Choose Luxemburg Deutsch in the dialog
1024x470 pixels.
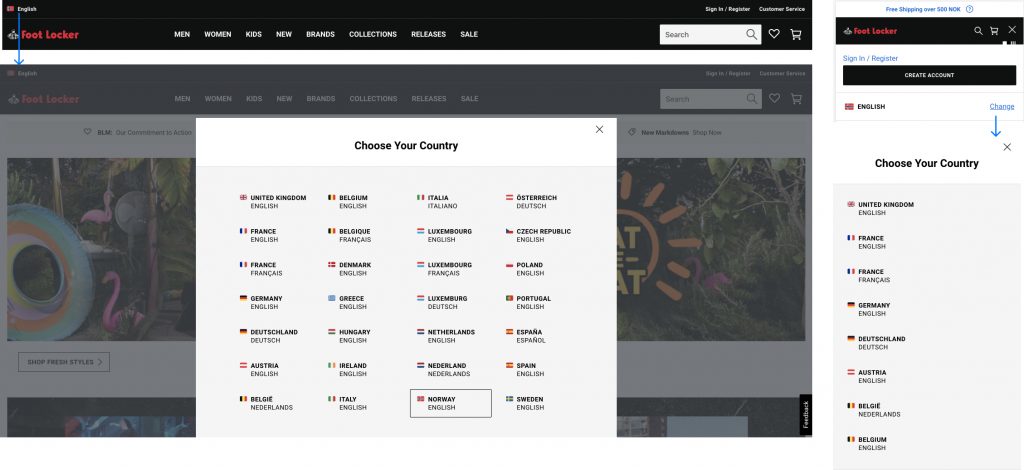pyautogui.click(x=442, y=302)
